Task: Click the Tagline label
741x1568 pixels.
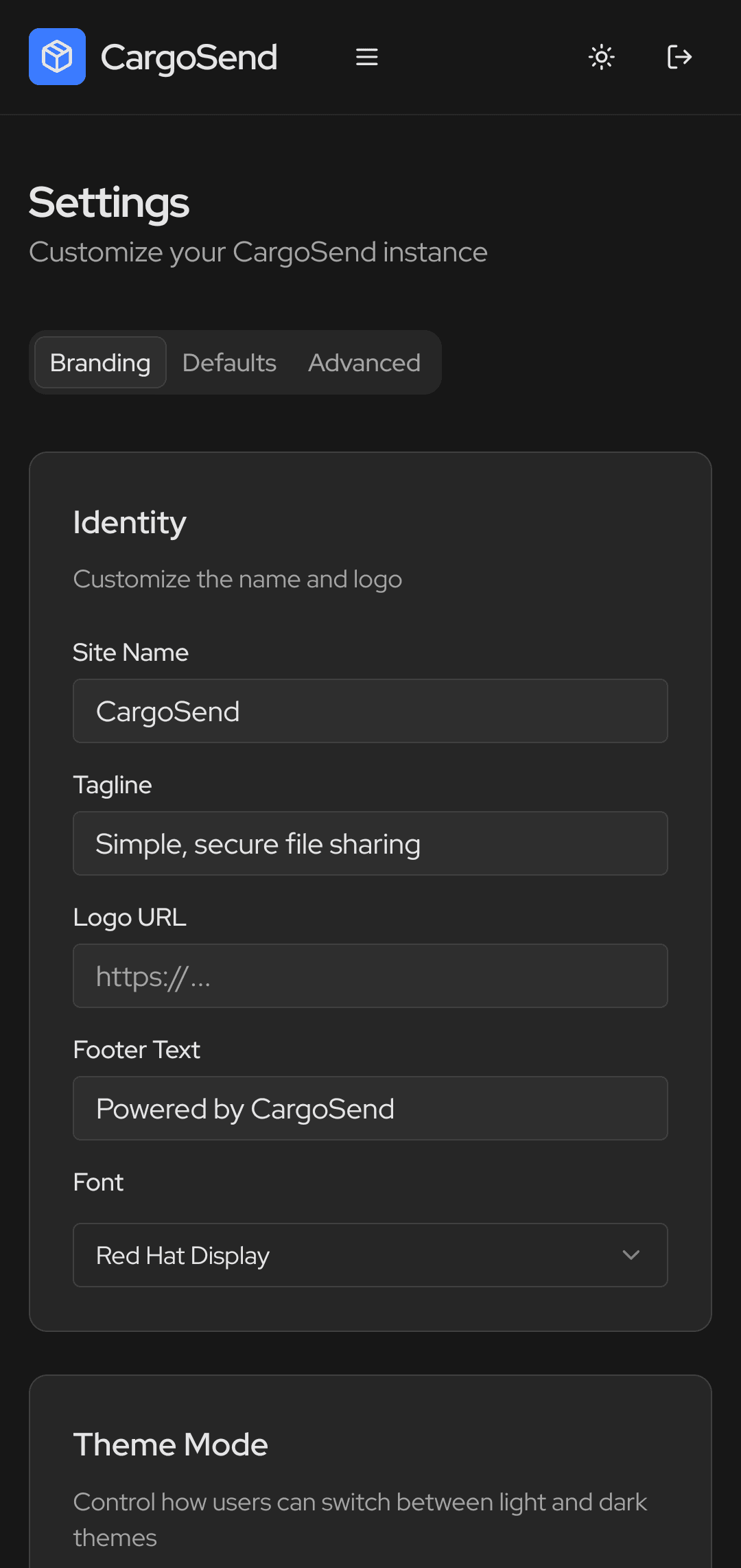Action: pyautogui.click(x=113, y=785)
